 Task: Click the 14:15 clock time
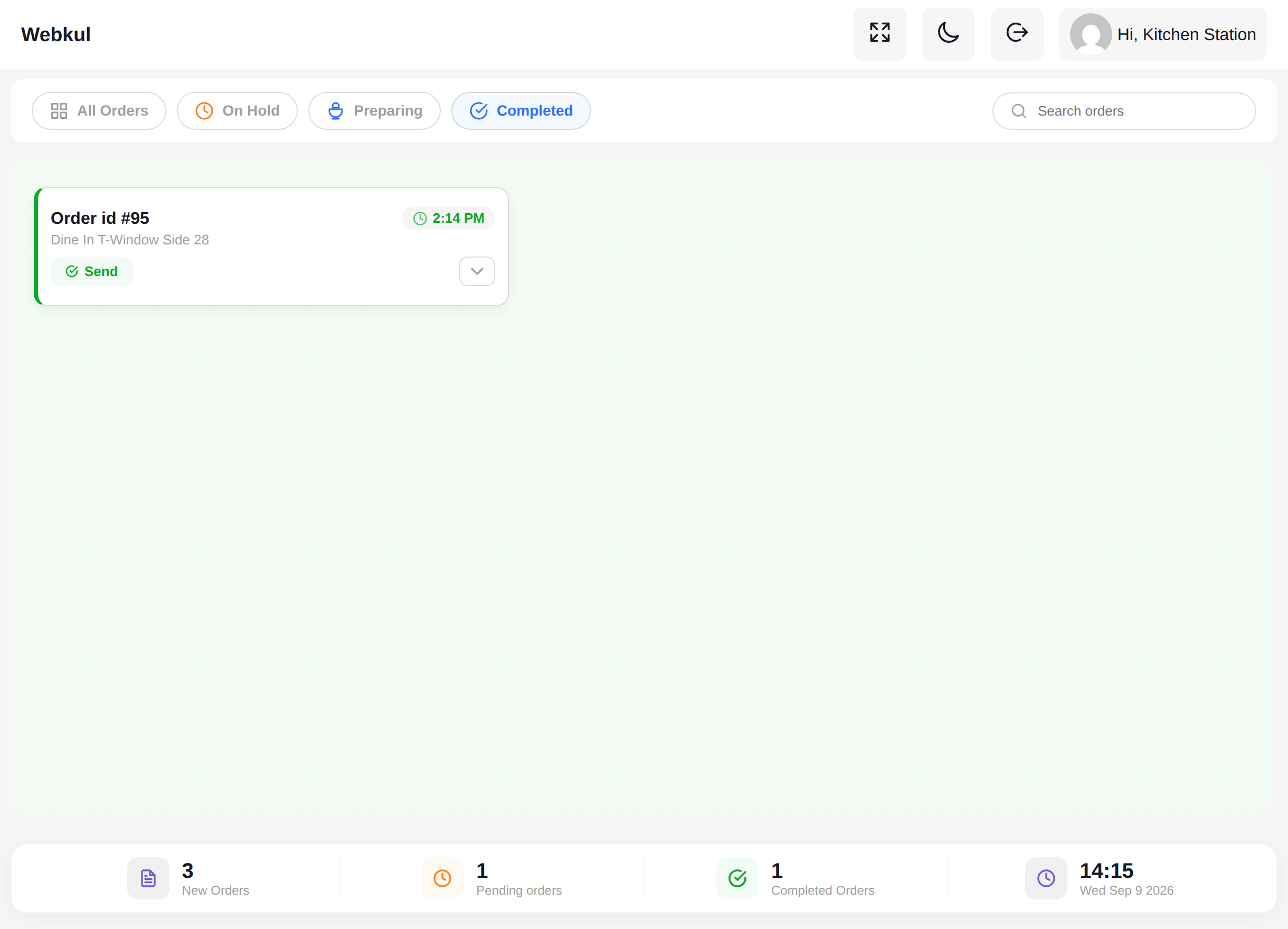click(x=1106, y=870)
